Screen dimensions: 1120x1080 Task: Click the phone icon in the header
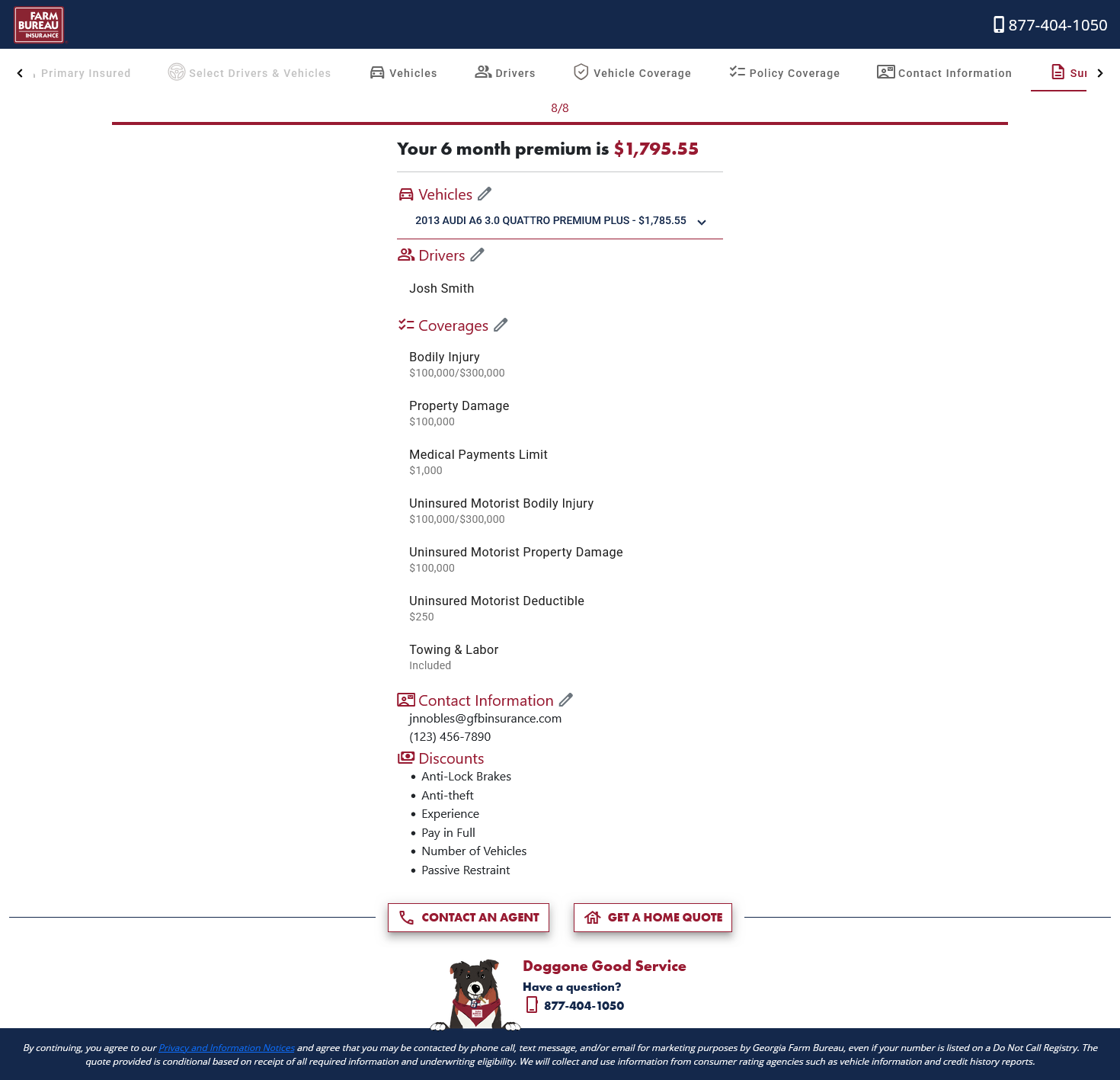(999, 25)
